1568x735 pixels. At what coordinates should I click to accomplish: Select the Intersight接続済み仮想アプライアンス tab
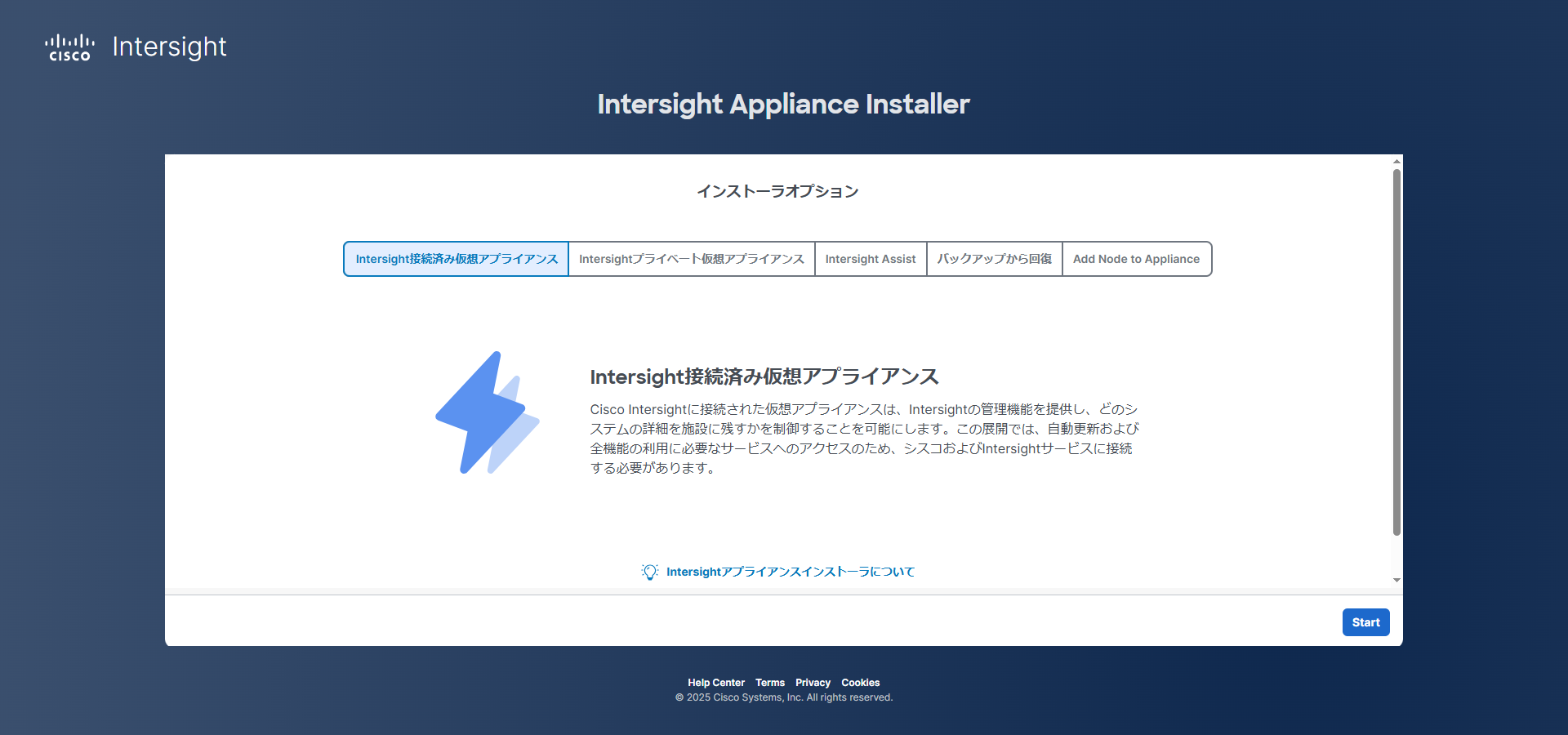(457, 259)
